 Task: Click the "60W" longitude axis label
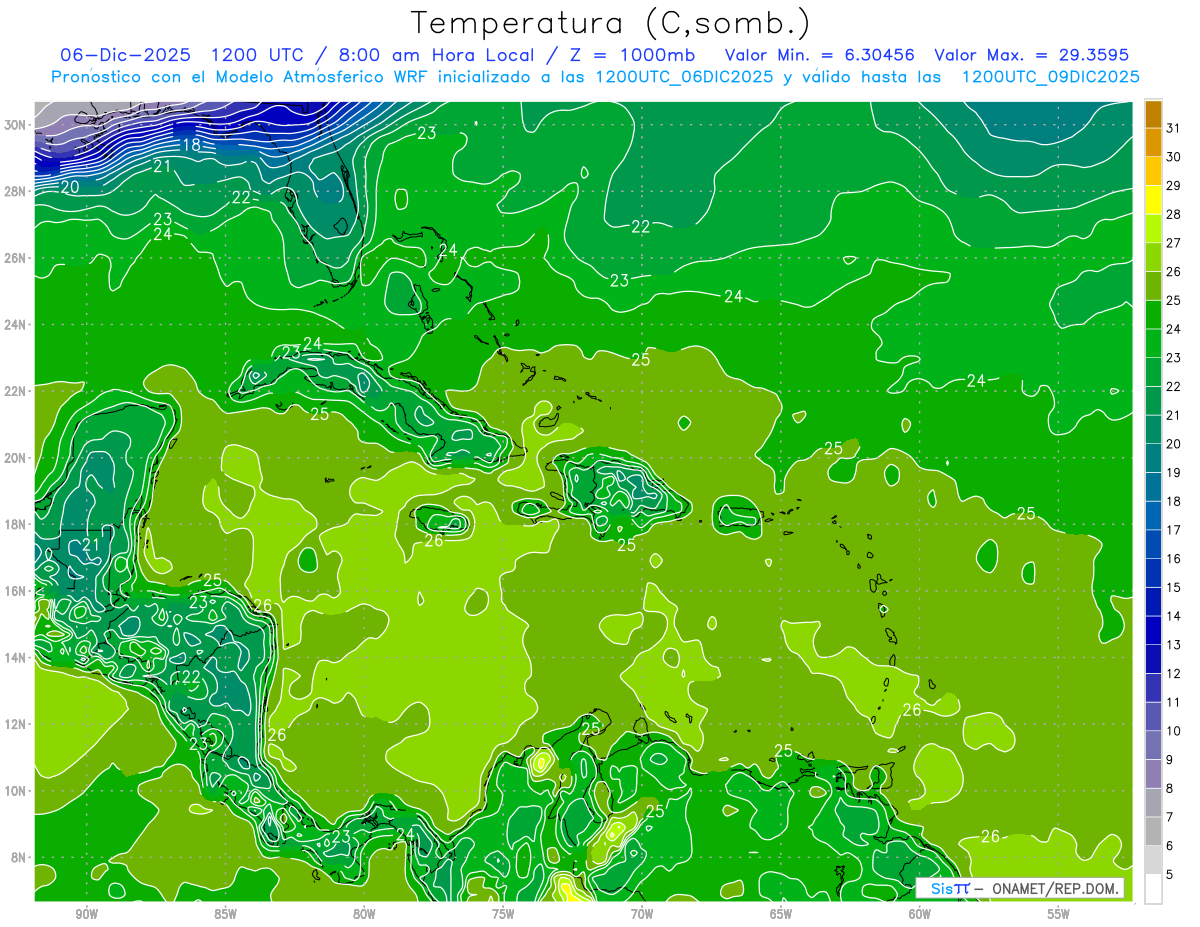click(x=920, y=914)
